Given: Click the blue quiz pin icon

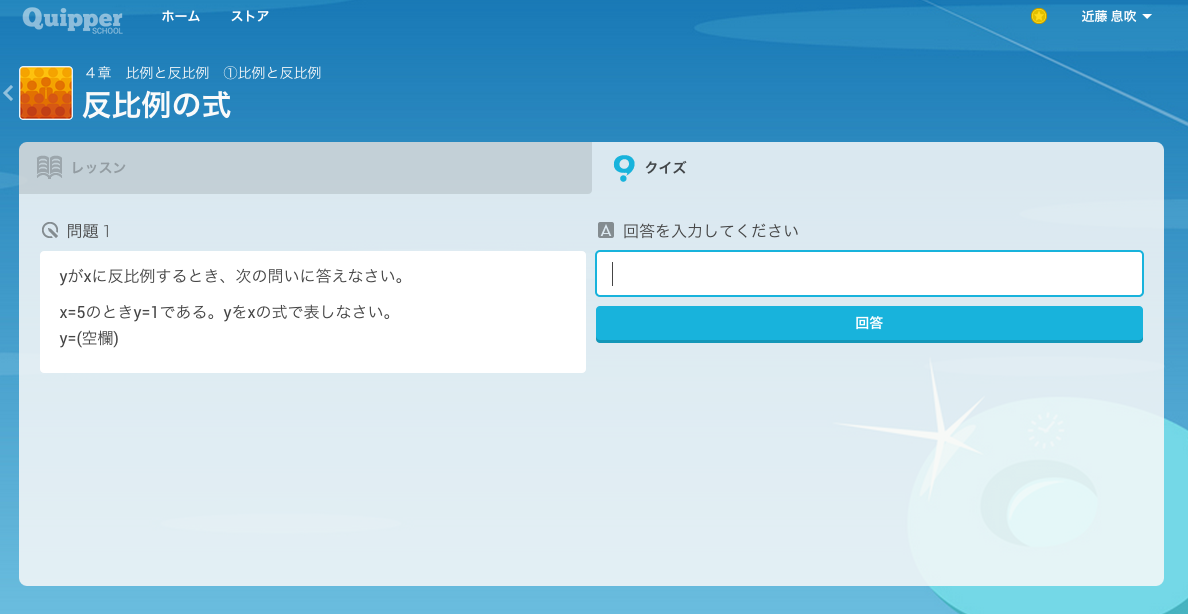Looking at the screenshot, I should coord(624,167).
